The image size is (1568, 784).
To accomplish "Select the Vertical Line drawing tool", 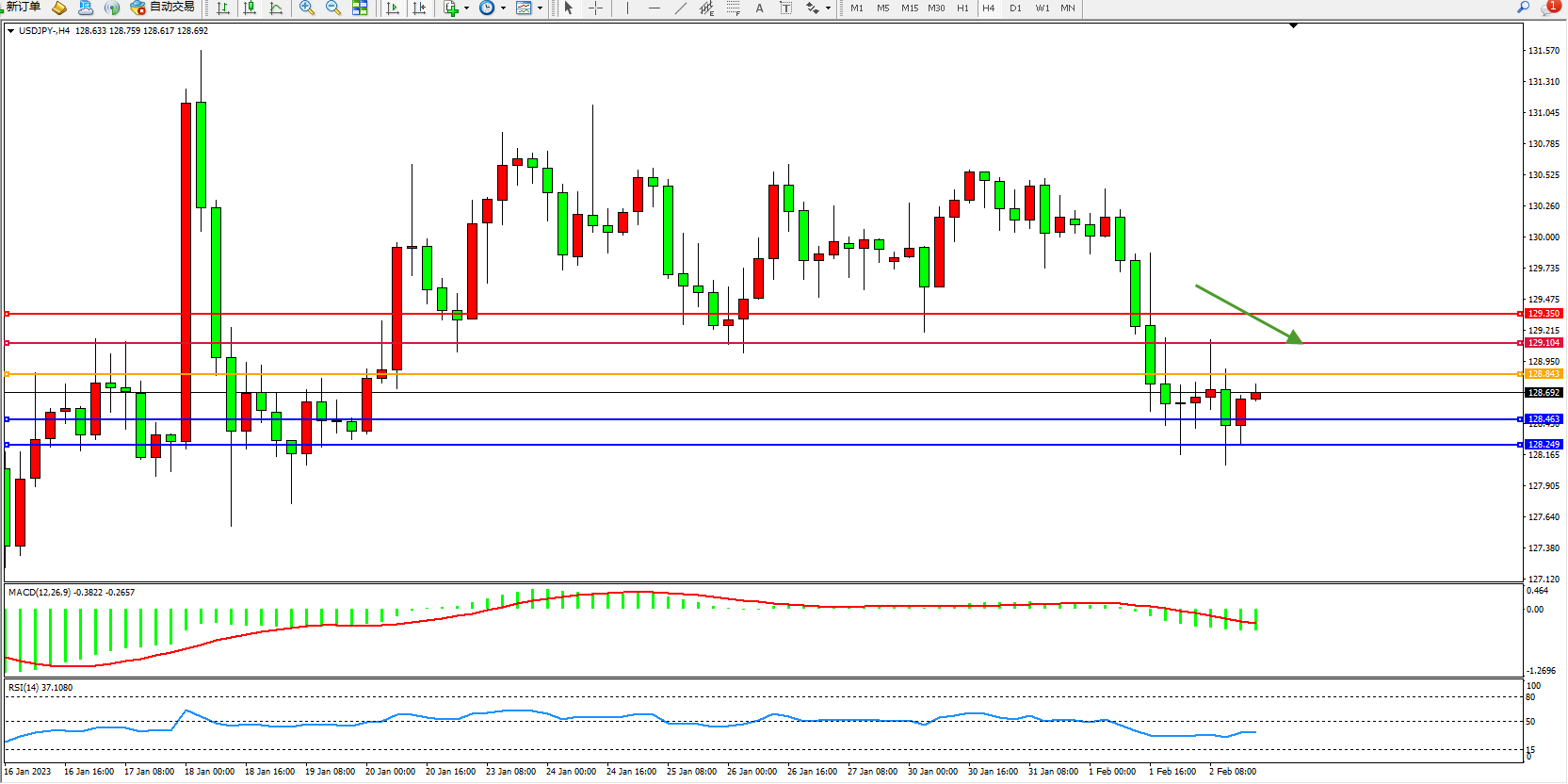I will pyautogui.click(x=627, y=8).
